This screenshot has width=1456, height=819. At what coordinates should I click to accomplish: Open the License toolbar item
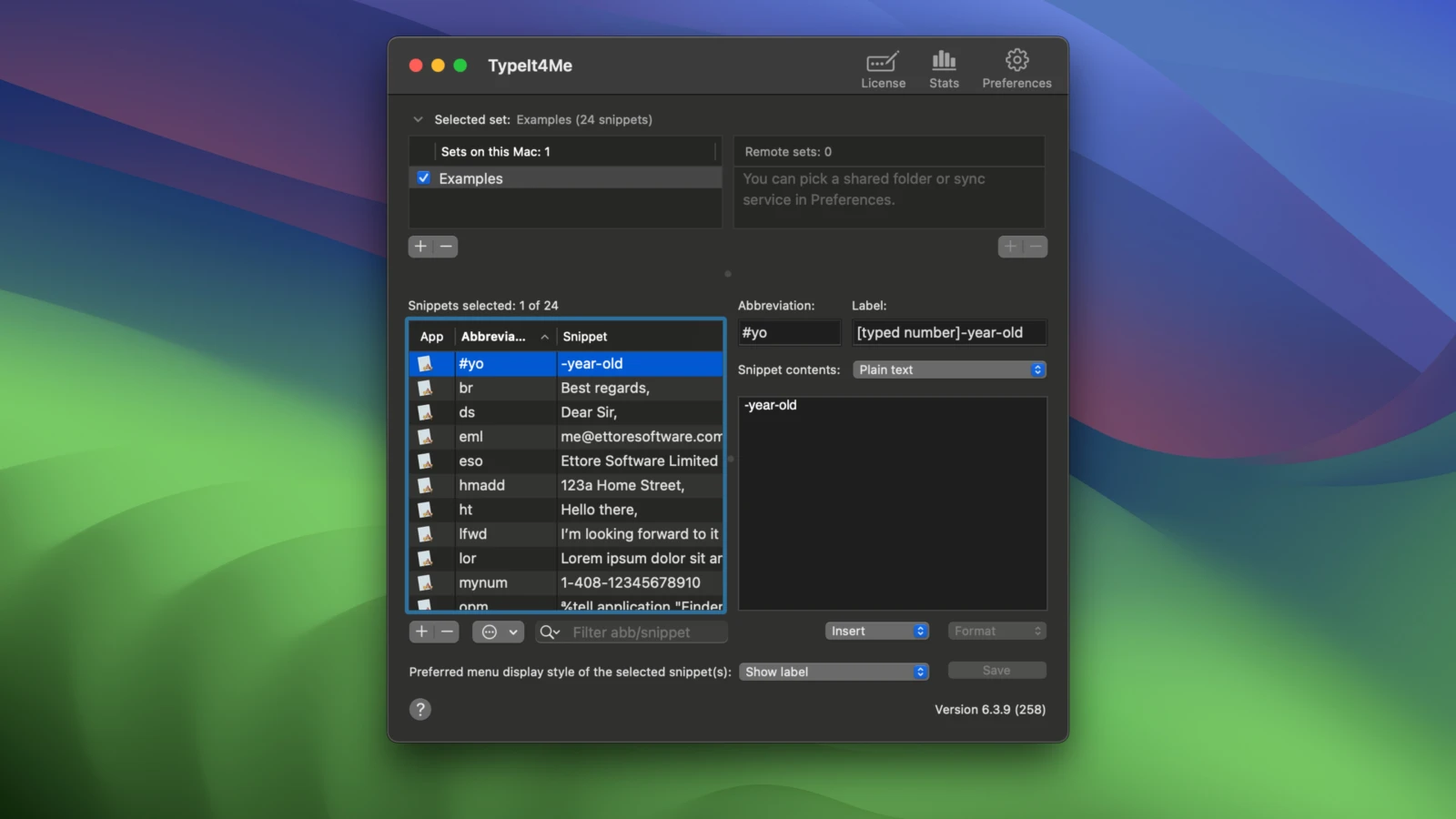(882, 70)
